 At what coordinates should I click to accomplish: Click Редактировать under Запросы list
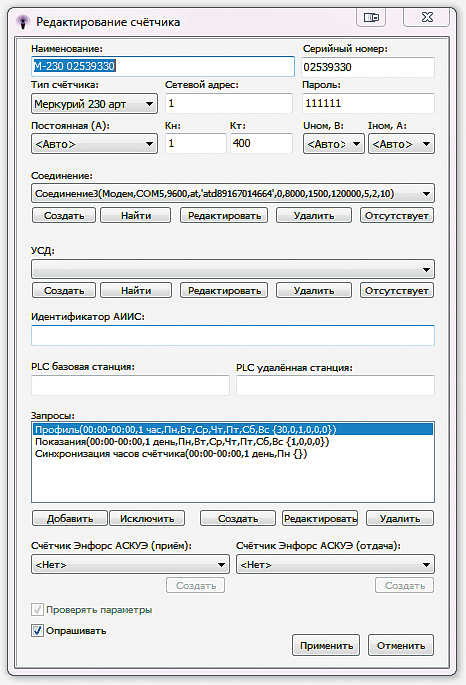point(320,519)
